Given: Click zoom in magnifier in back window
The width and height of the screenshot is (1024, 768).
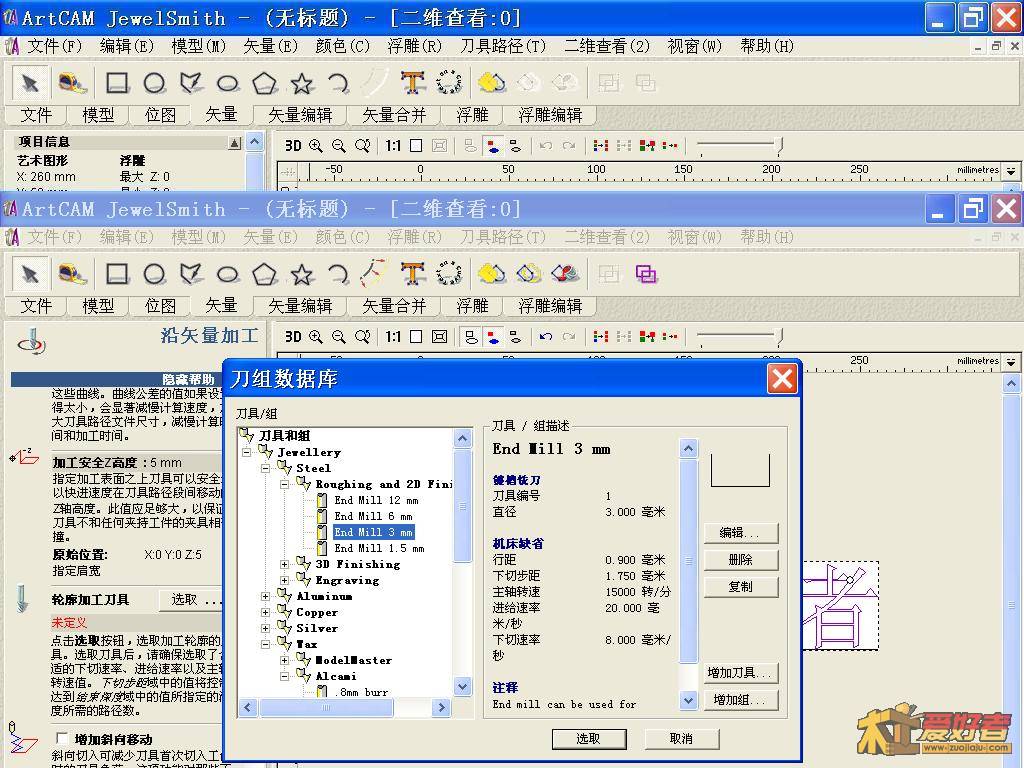Looking at the screenshot, I should click(315, 146).
